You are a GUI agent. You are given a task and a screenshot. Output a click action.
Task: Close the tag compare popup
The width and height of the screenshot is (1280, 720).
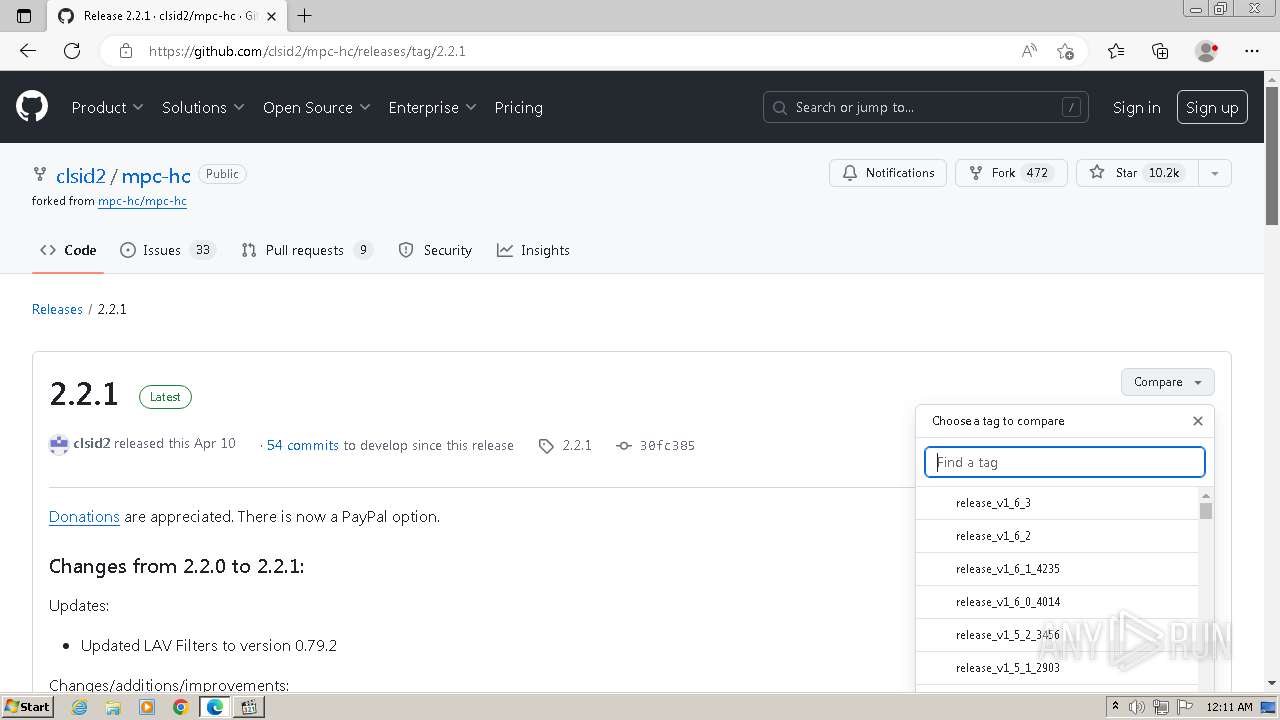(x=1198, y=421)
